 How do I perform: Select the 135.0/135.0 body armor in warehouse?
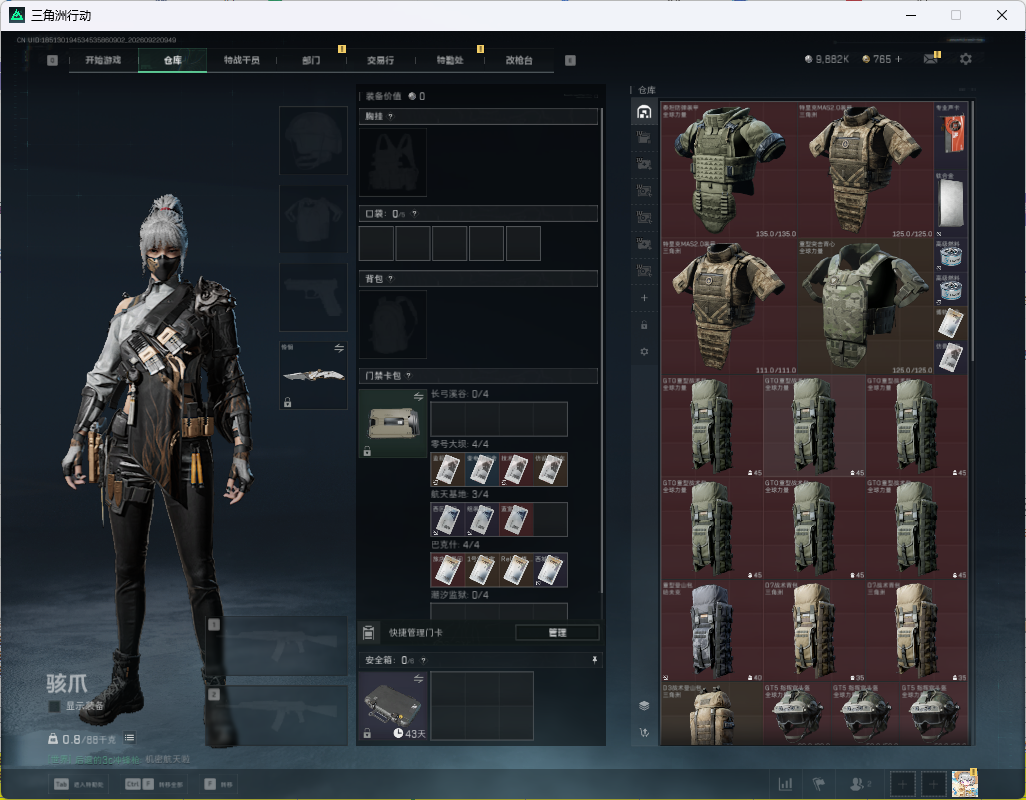coord(729,170)
